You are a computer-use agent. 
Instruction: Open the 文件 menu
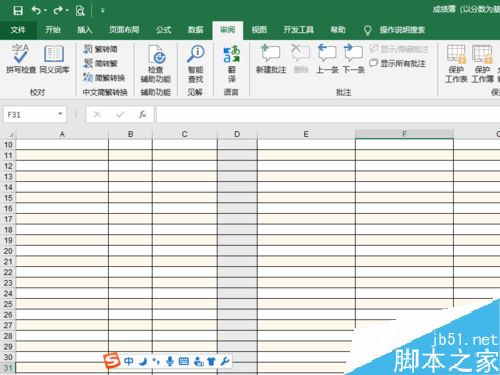(18, 30)
